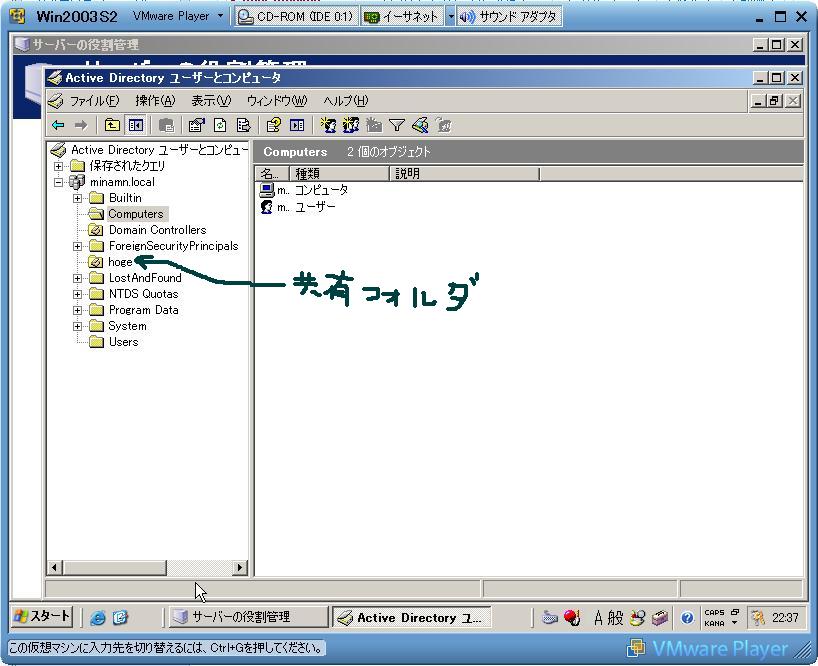818x666 pixels.
Task: Click tree pane horizontal scrollbar thumb
Action: (x=114, y=567)
